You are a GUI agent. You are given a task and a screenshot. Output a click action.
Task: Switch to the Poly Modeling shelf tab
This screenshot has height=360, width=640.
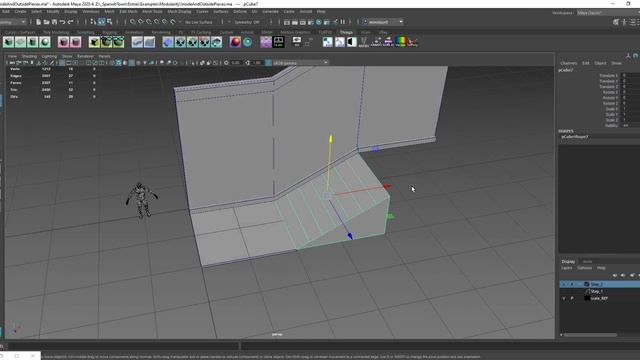56,32
